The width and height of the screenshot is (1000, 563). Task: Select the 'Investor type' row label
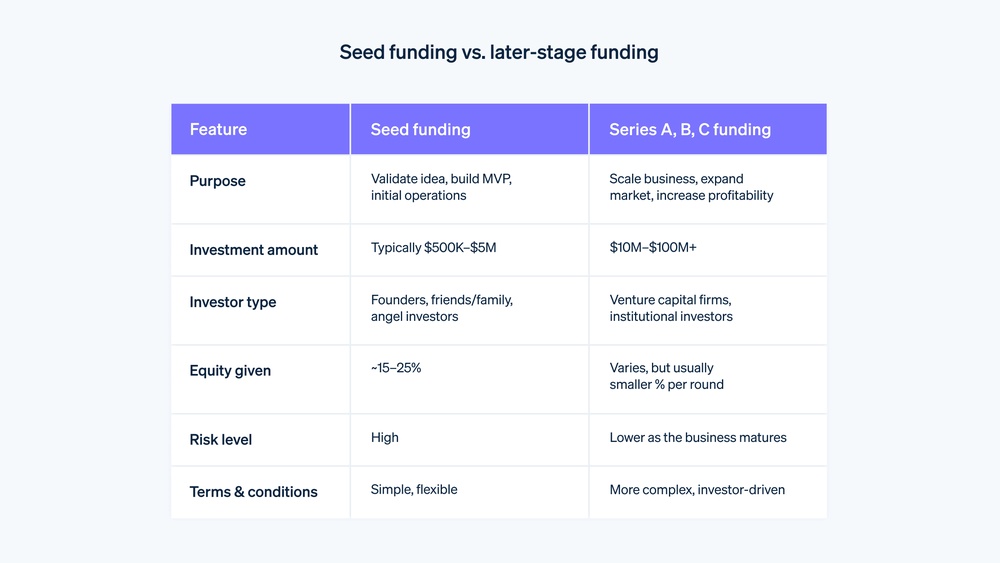click(233, 302)
